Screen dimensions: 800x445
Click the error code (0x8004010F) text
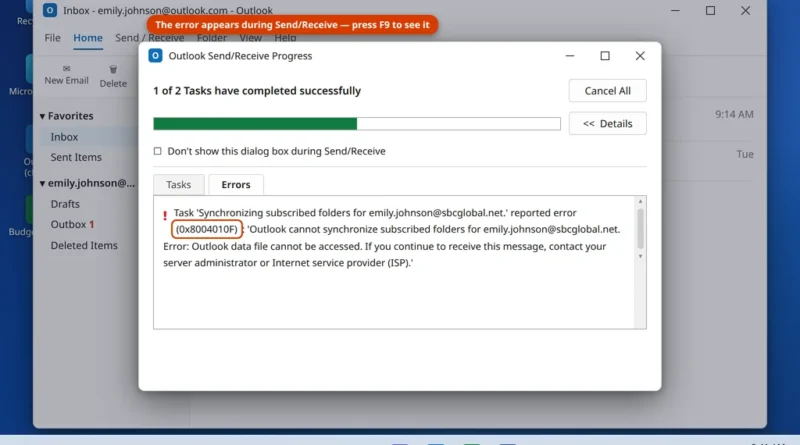click(x=207, y=229)
